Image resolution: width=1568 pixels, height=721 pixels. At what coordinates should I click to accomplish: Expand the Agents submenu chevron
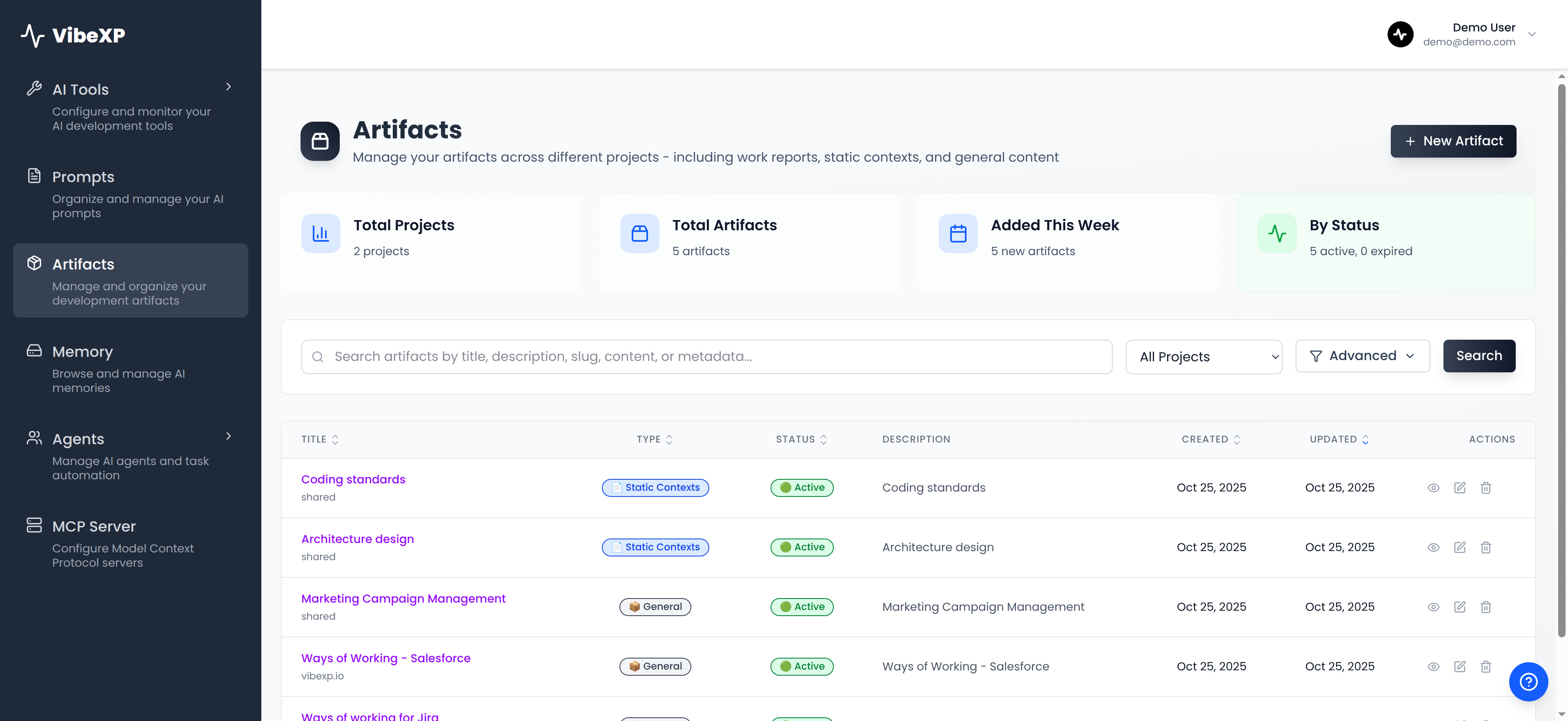click(x=228, y=436)
